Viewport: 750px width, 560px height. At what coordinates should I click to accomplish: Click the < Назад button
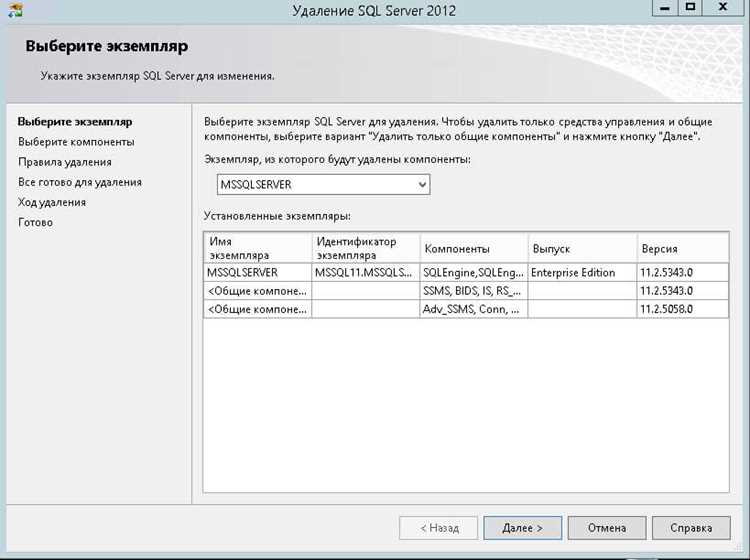pyautogui.click(x=439, y=528)
